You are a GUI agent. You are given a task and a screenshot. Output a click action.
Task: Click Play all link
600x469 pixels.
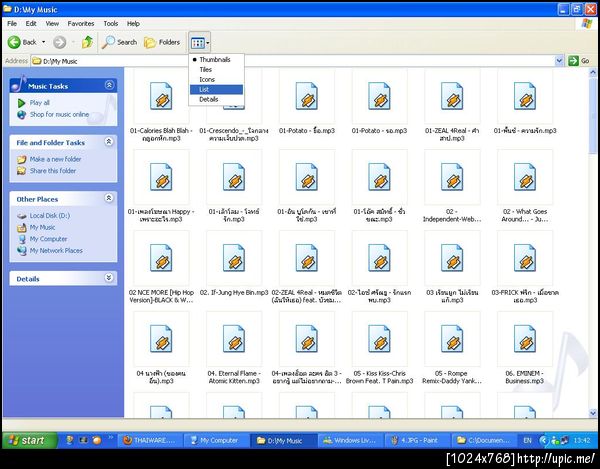[x=39, y=103]
